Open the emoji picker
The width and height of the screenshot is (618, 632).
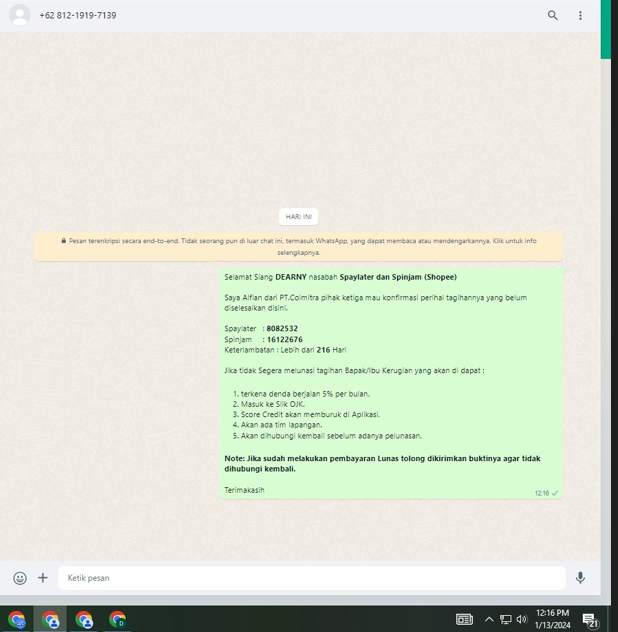pyautogui.click(x=20, y=578)
